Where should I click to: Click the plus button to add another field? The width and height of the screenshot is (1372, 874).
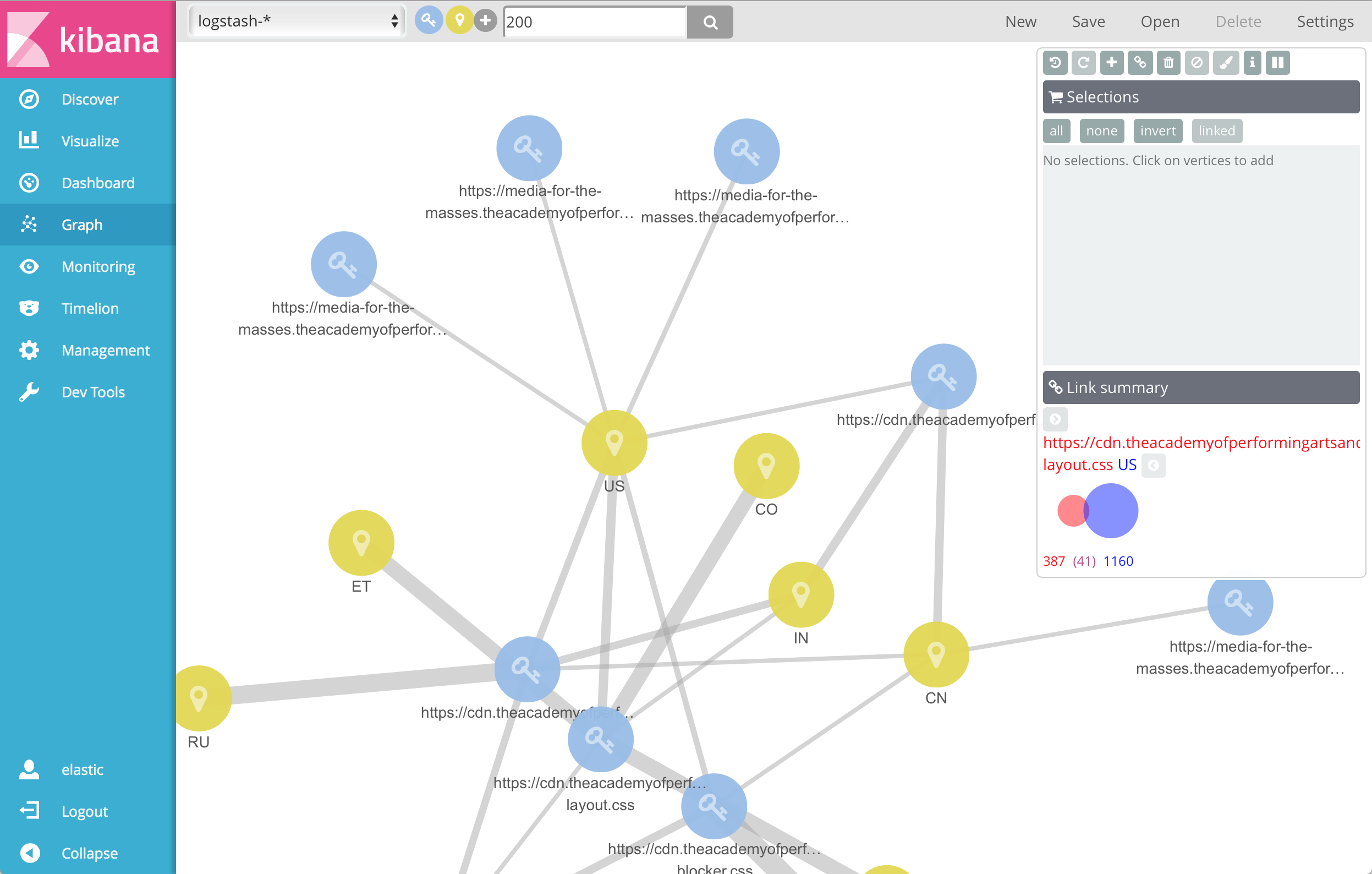[x=486, y=20]
